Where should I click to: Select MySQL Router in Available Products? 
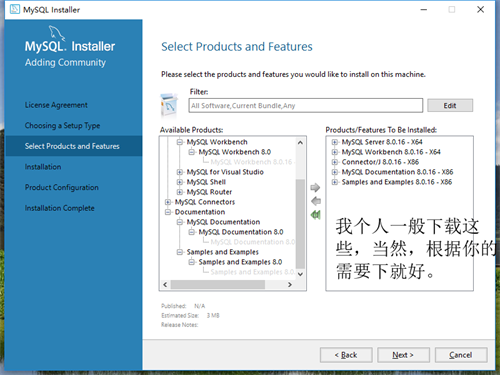209,192
